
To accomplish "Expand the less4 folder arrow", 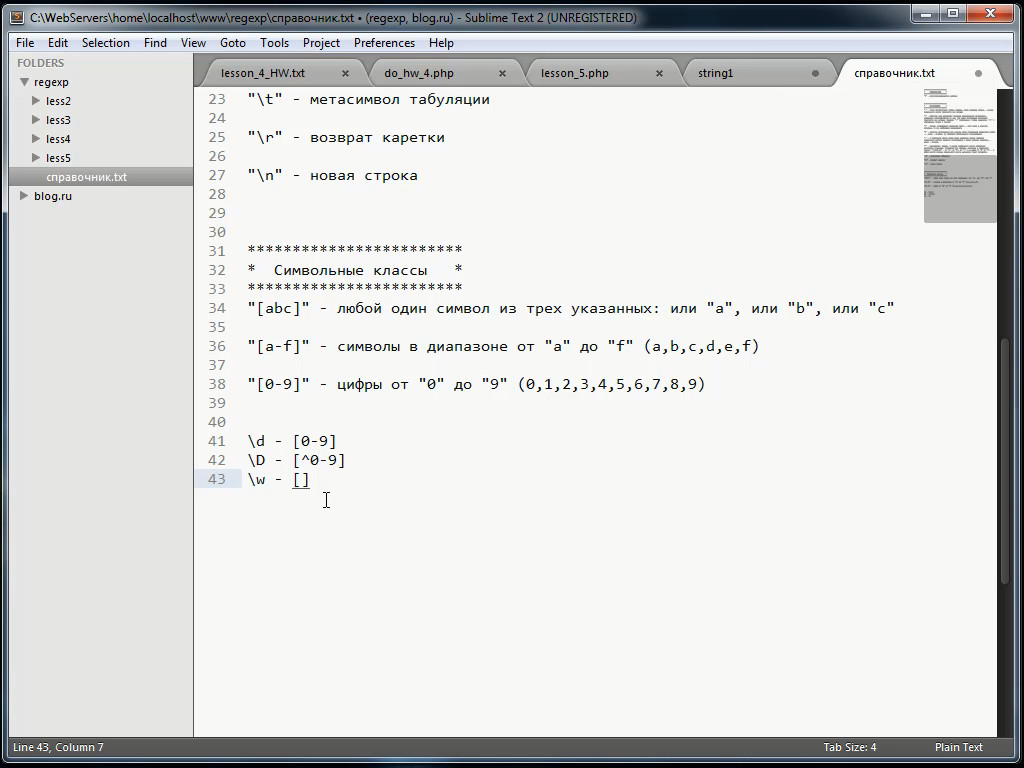I will pyautogui.click(x=36, y=139).
